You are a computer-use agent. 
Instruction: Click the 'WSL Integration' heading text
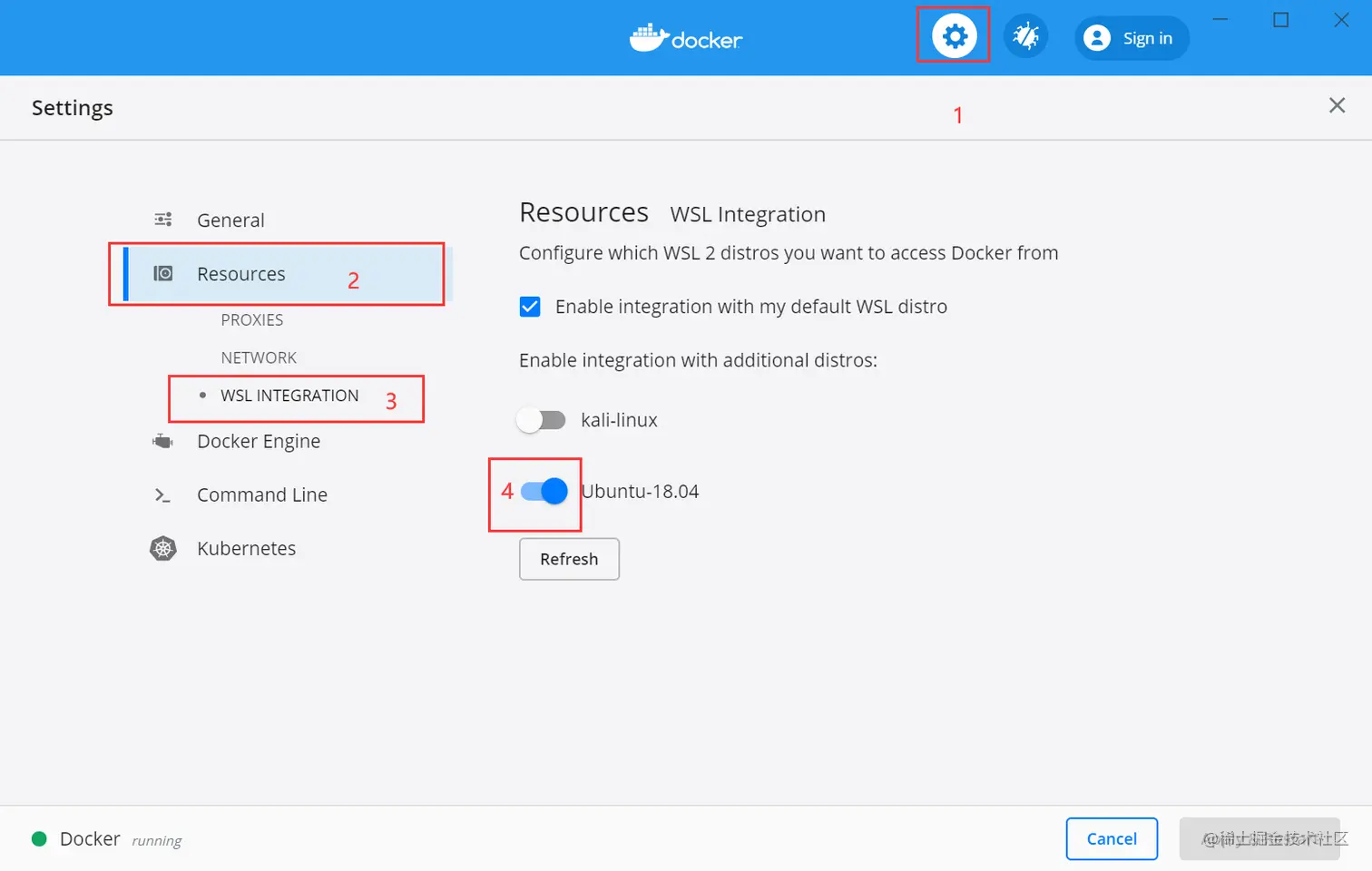748,215
